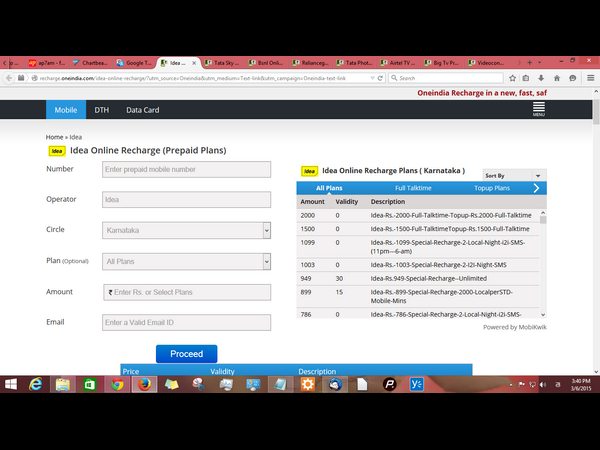Open Internet Explorer from the taskbar
Image resolution: width=600 pixels, height=450 pixels.
click(37, 384)
